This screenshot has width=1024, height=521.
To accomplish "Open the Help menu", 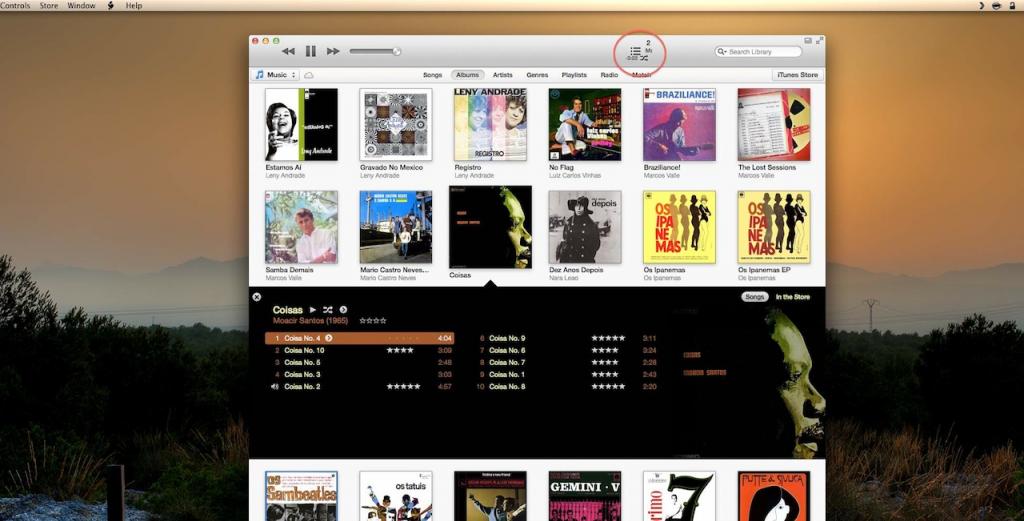I will [134, 5].
